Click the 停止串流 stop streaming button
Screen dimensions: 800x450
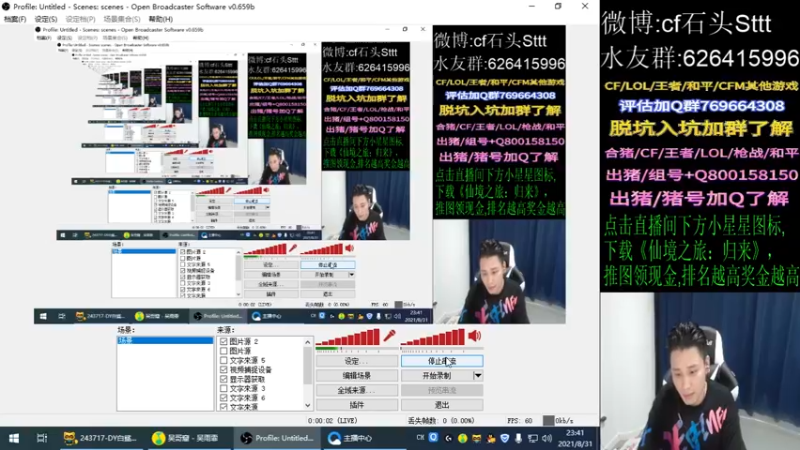[x=442, y=361]
